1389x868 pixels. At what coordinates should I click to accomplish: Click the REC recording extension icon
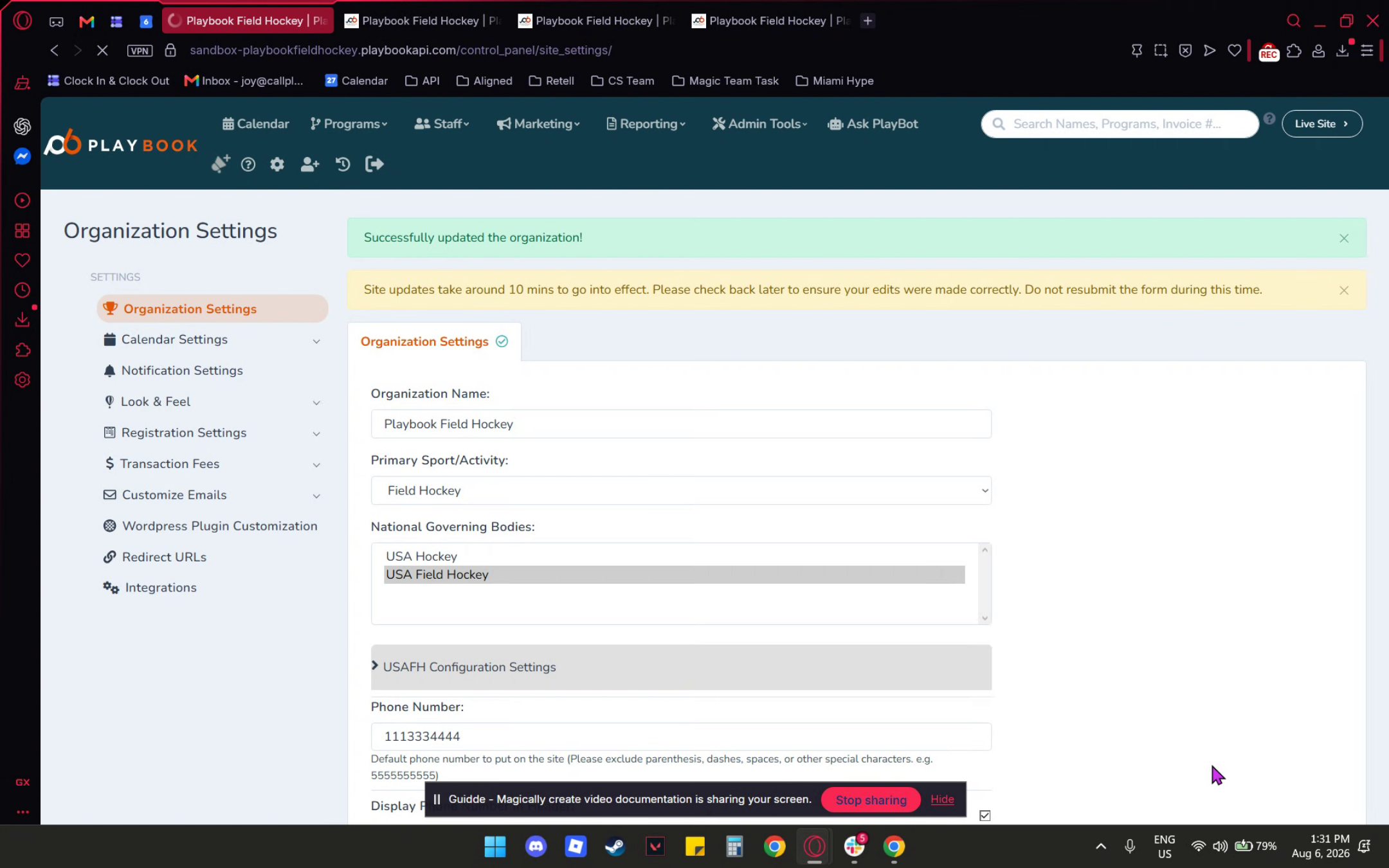1268,51
